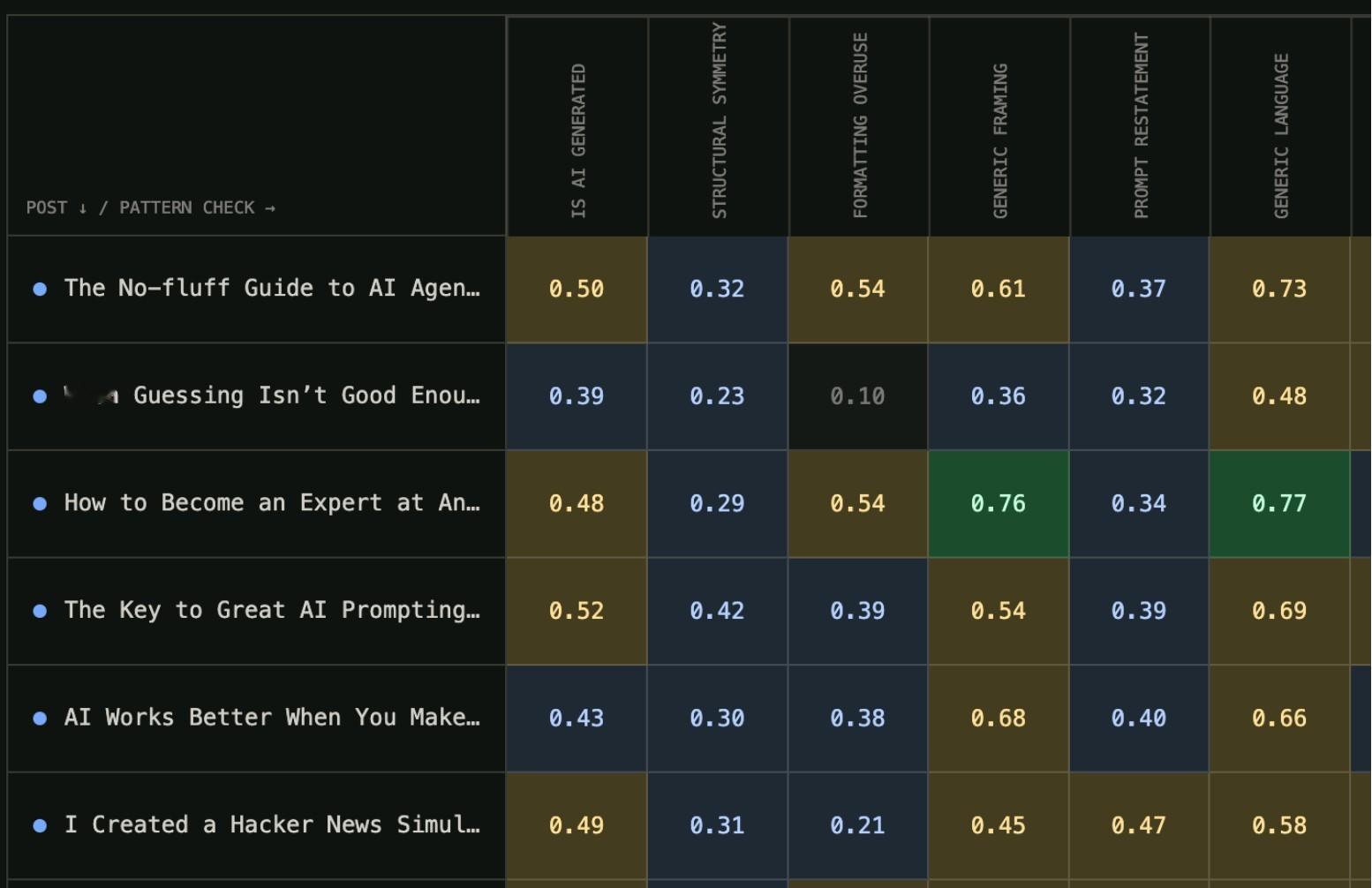
Task: Open 'I Created a Hacker News Simul…' post
Action: pos(272,825)
